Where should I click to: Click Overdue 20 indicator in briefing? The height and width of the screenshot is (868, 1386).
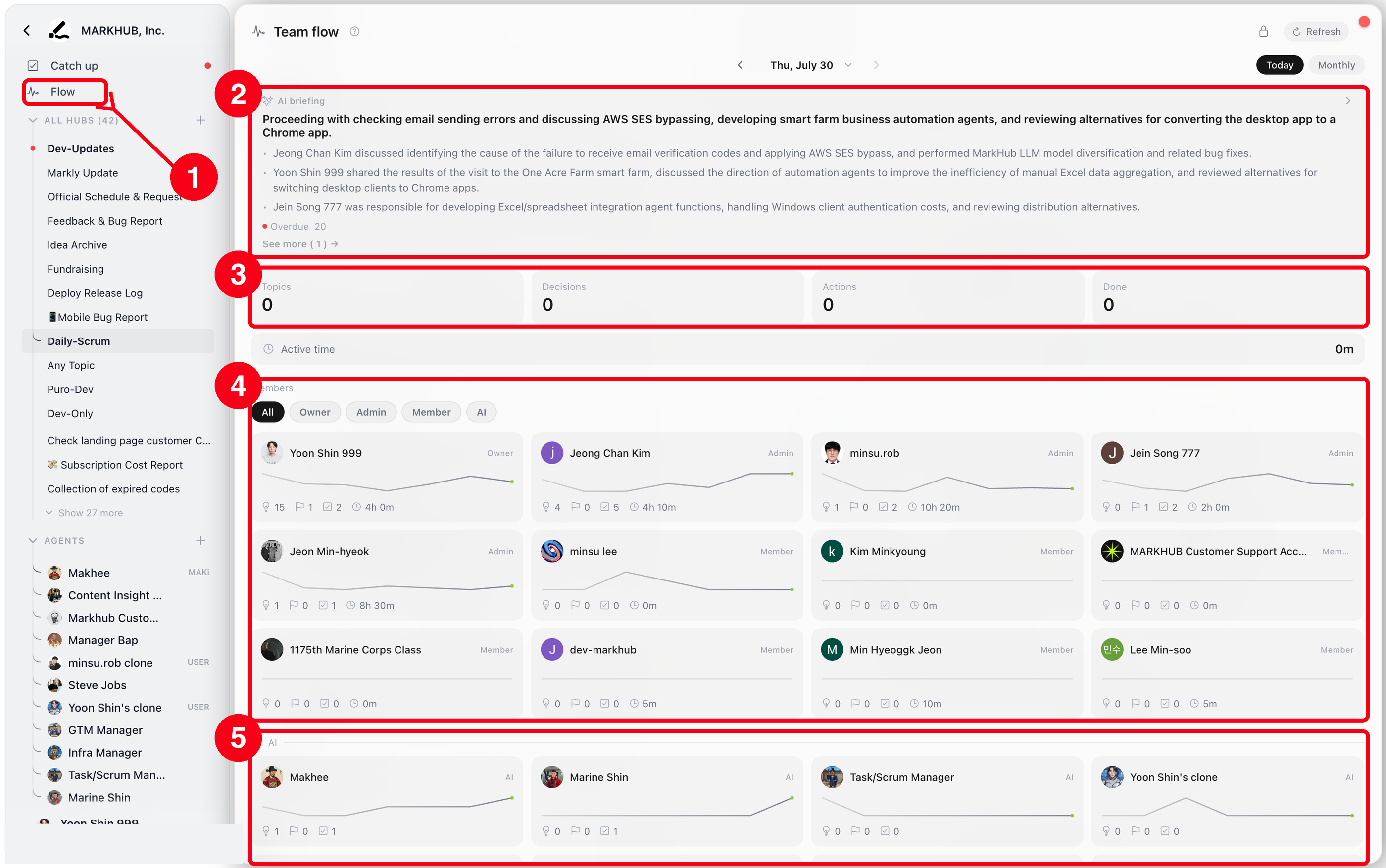294,226
